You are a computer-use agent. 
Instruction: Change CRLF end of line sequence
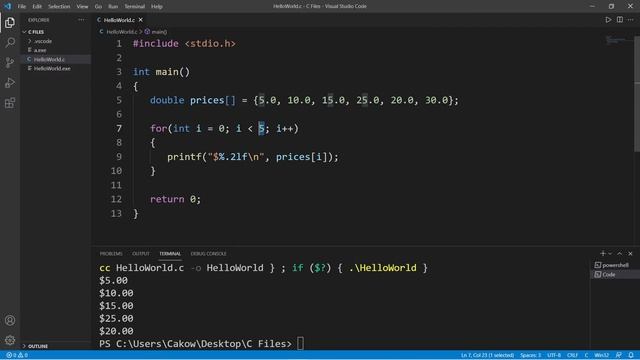[572, 355]
